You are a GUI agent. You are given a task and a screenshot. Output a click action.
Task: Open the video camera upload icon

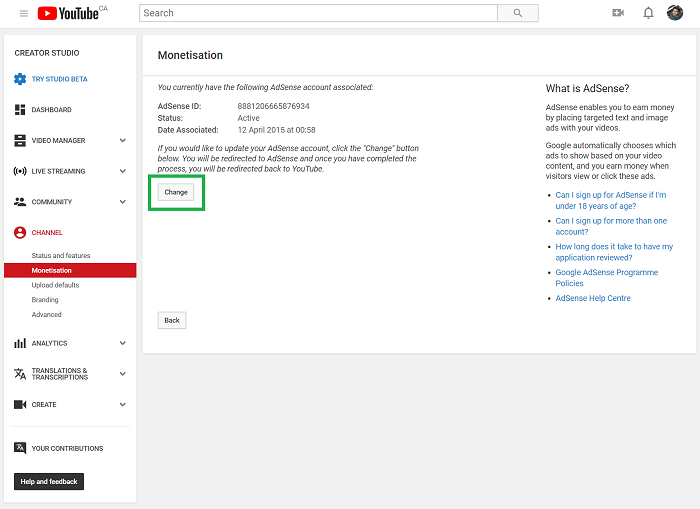pyautogui.click(x=617, y=13)
